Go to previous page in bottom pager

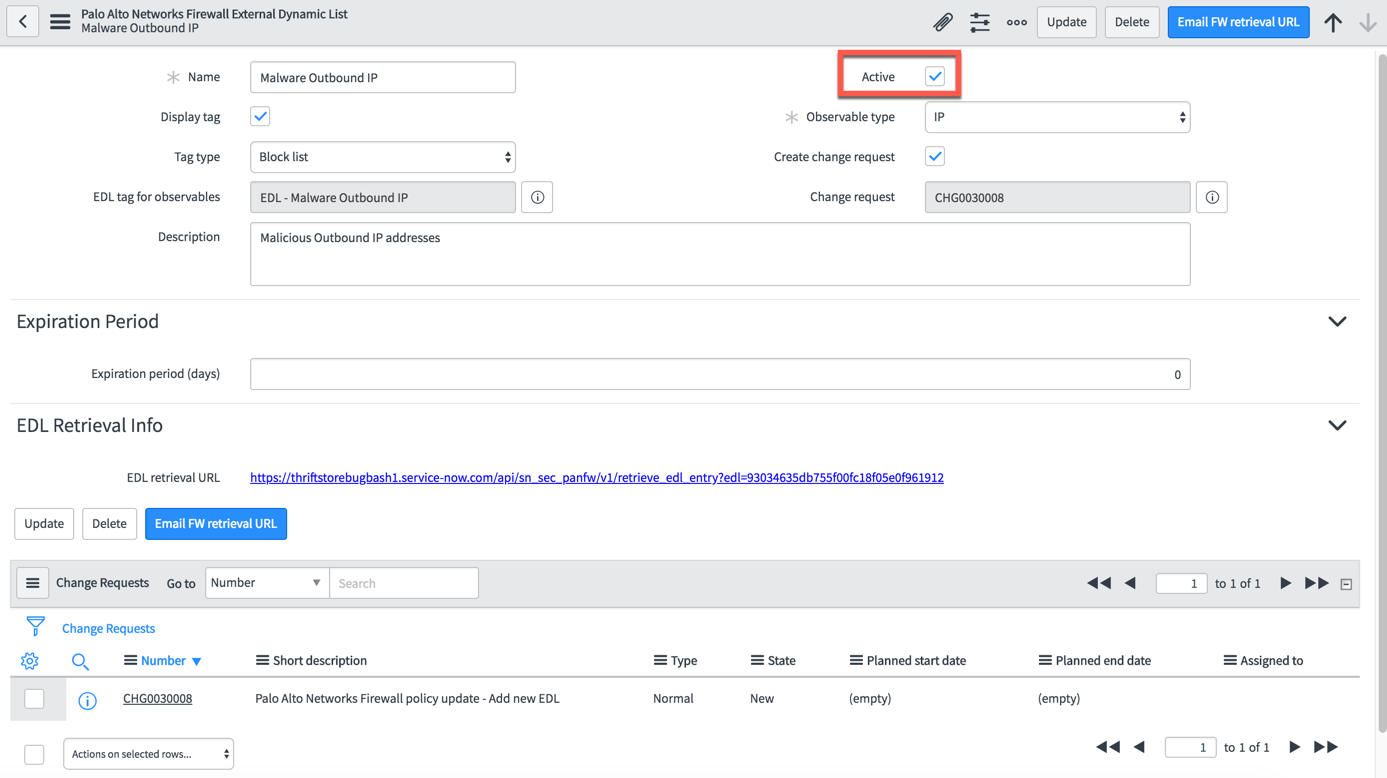point(1140,747)
